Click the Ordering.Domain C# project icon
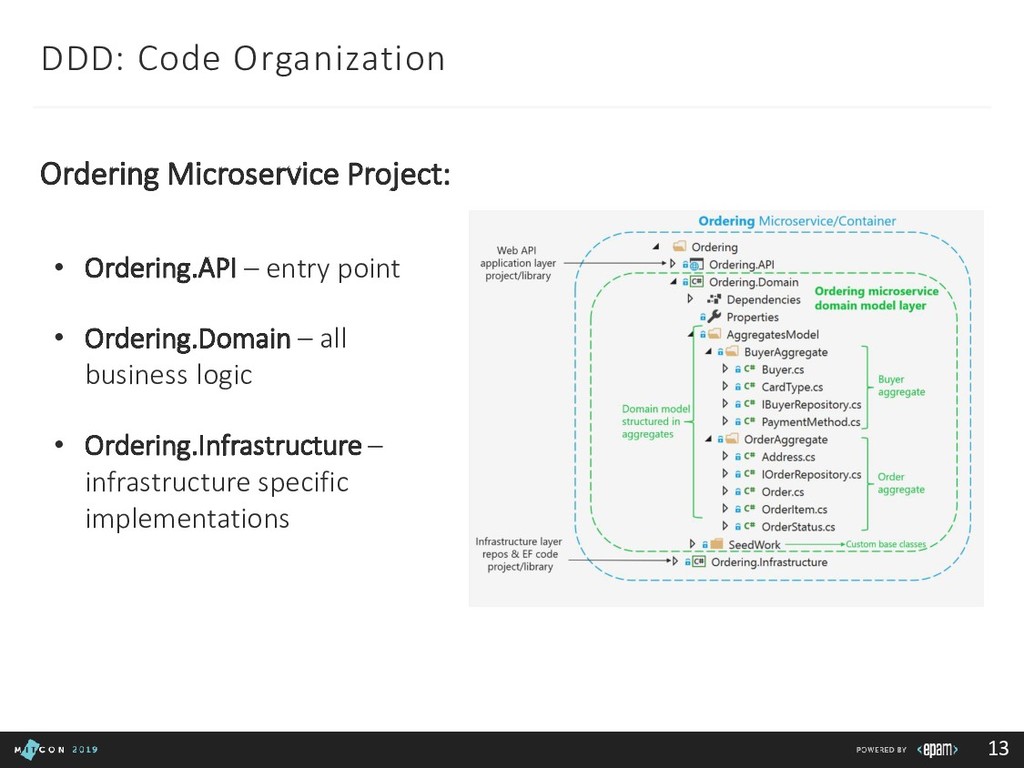Viewport: 1024px width, 768px height. 697,282
